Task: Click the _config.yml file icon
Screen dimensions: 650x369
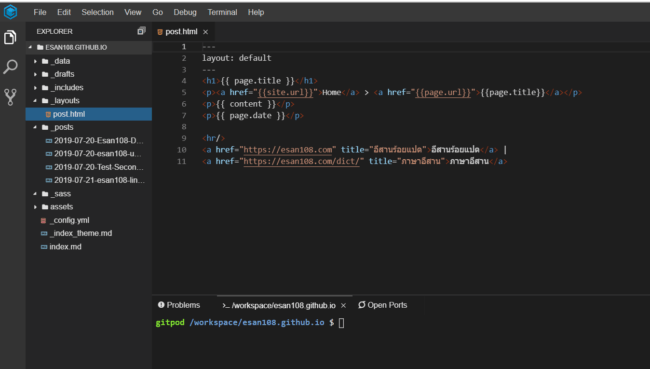Action: (44, 221)
